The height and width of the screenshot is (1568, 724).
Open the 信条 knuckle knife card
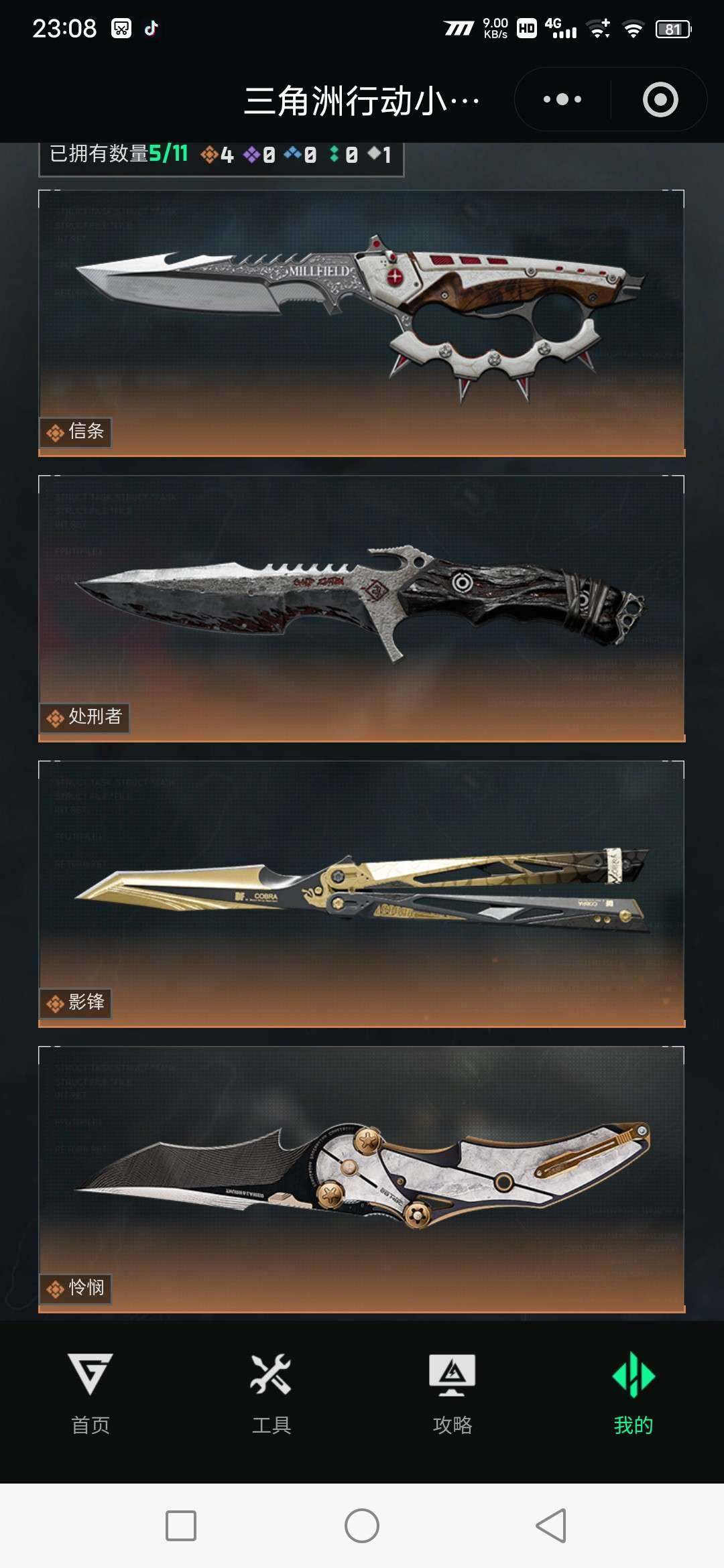click(x=362, y=323)
